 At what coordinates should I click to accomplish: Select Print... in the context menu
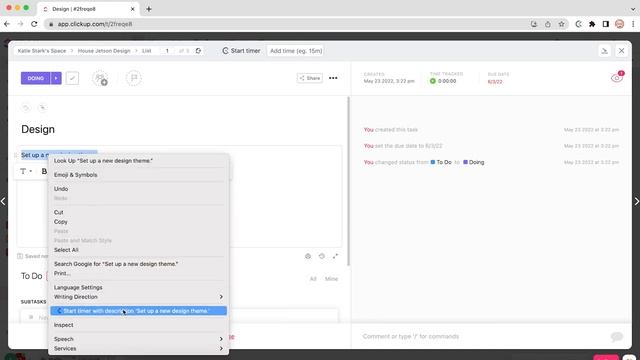pos(138,273)
